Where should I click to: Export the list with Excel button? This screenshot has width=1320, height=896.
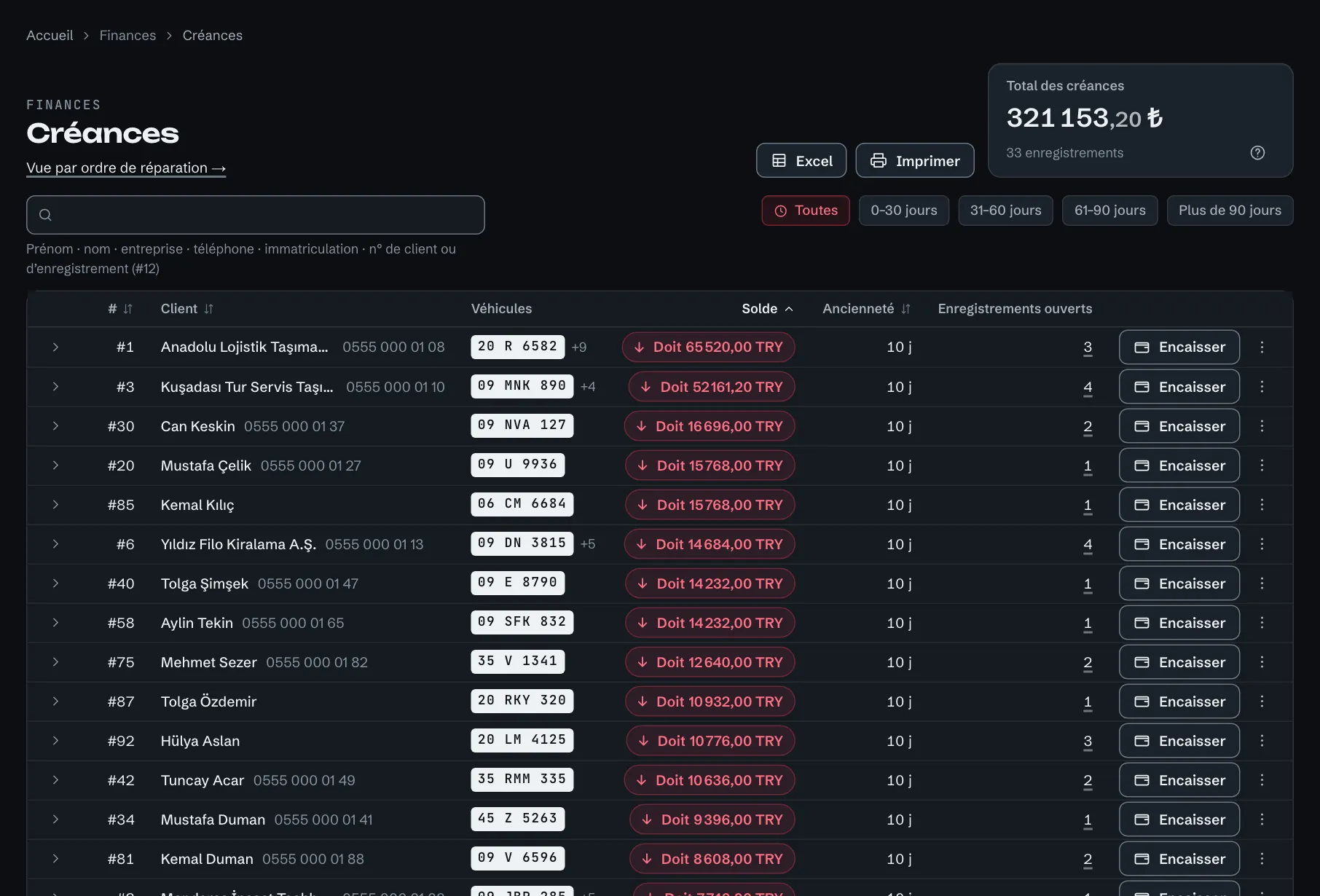click(x=801, y=160)
